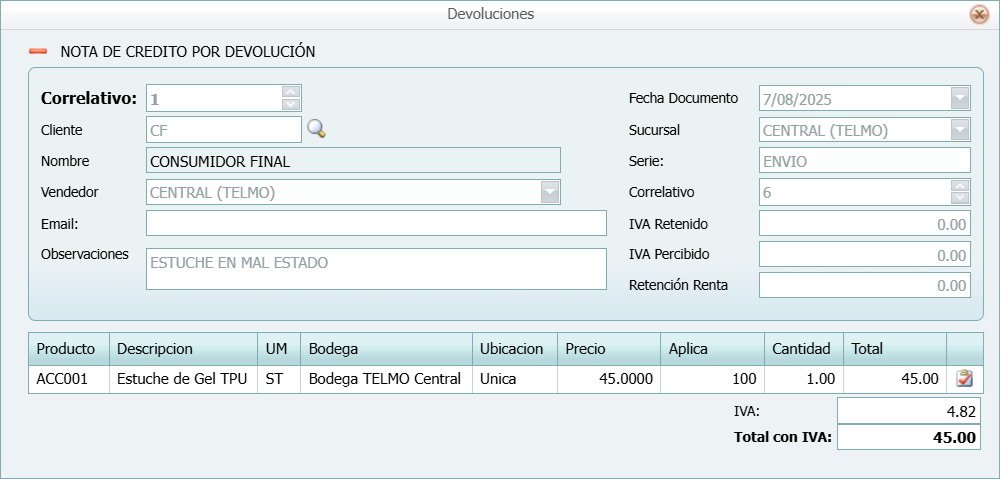Click the Ubicacion column header

pos(515,349)
